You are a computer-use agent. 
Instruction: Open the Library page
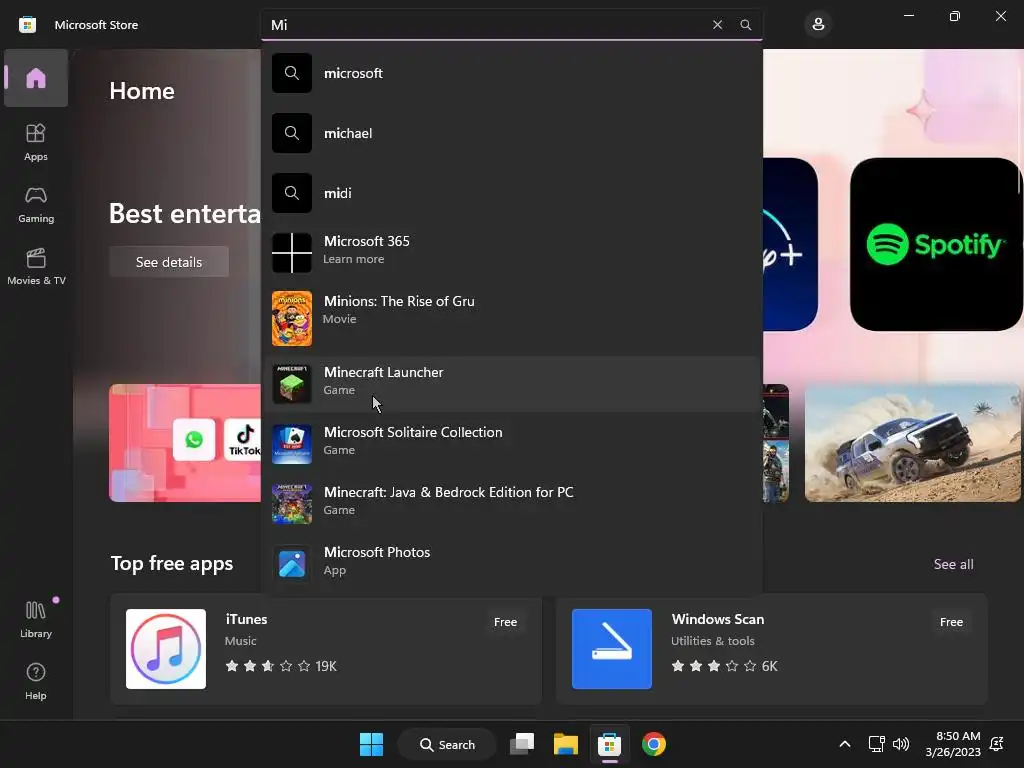pyautogui.click(x=36, y=619)
